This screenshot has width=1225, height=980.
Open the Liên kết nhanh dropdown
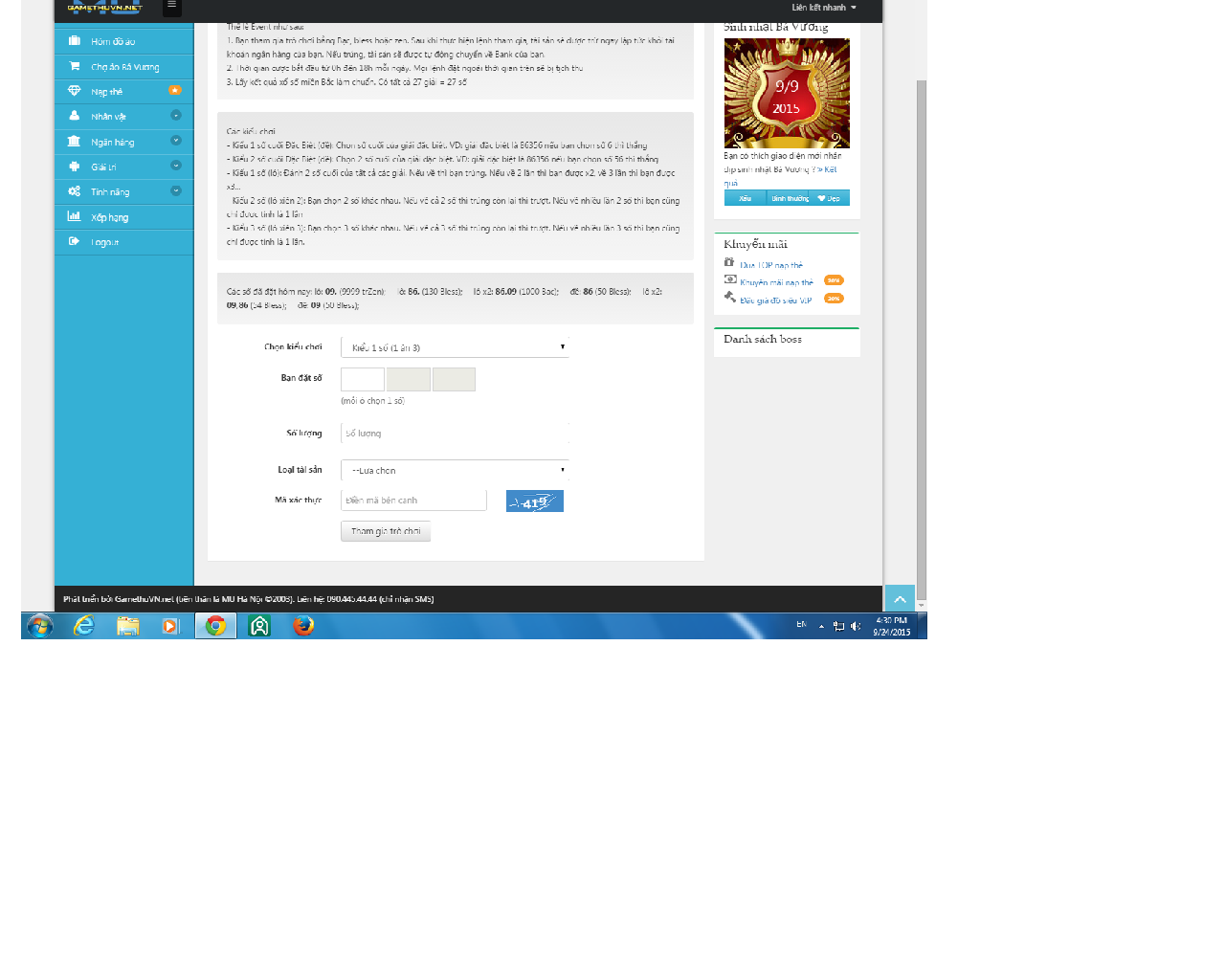click(x=823, y=7)
